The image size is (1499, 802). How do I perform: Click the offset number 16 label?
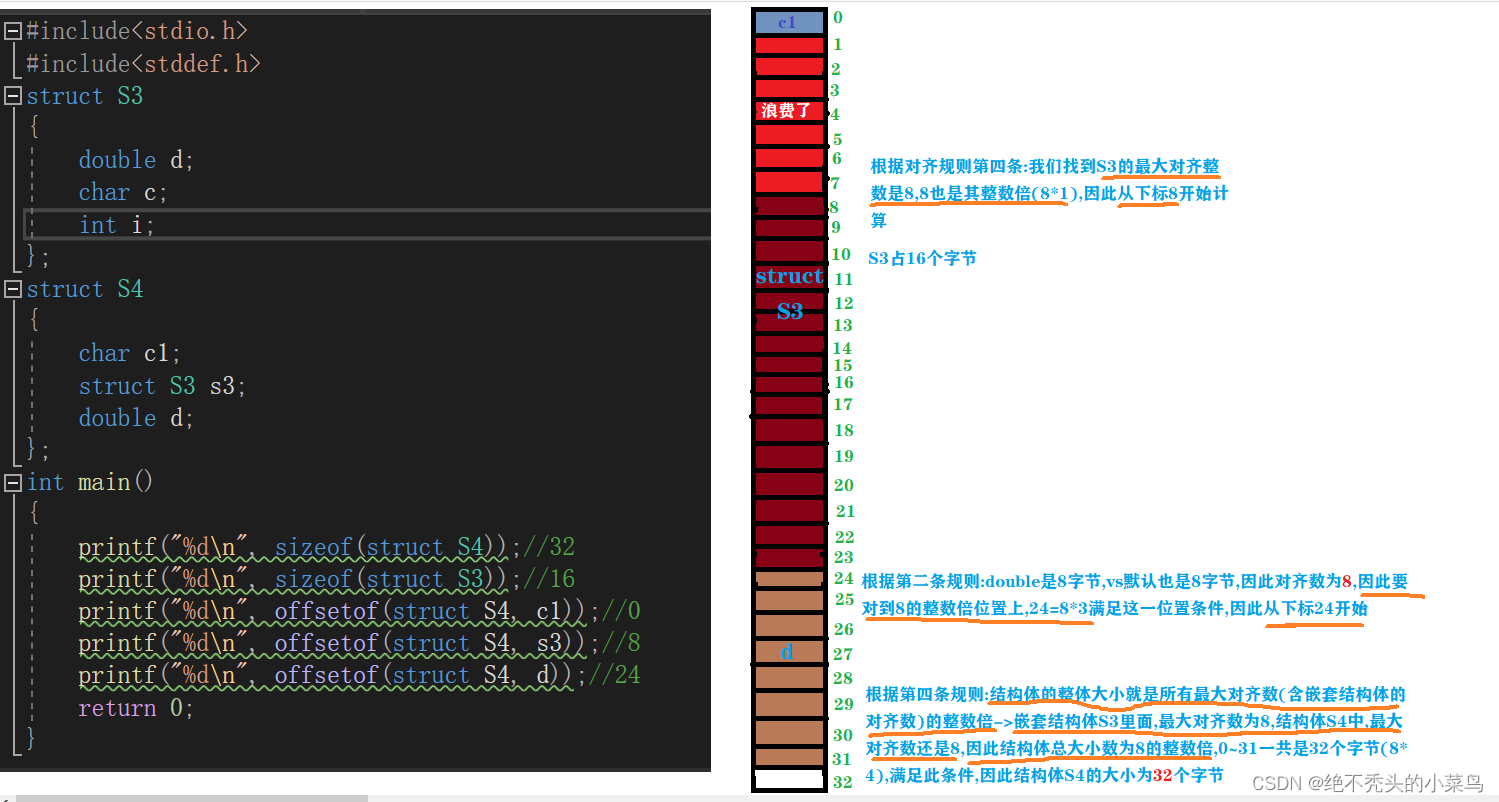(x=843, y=382)
